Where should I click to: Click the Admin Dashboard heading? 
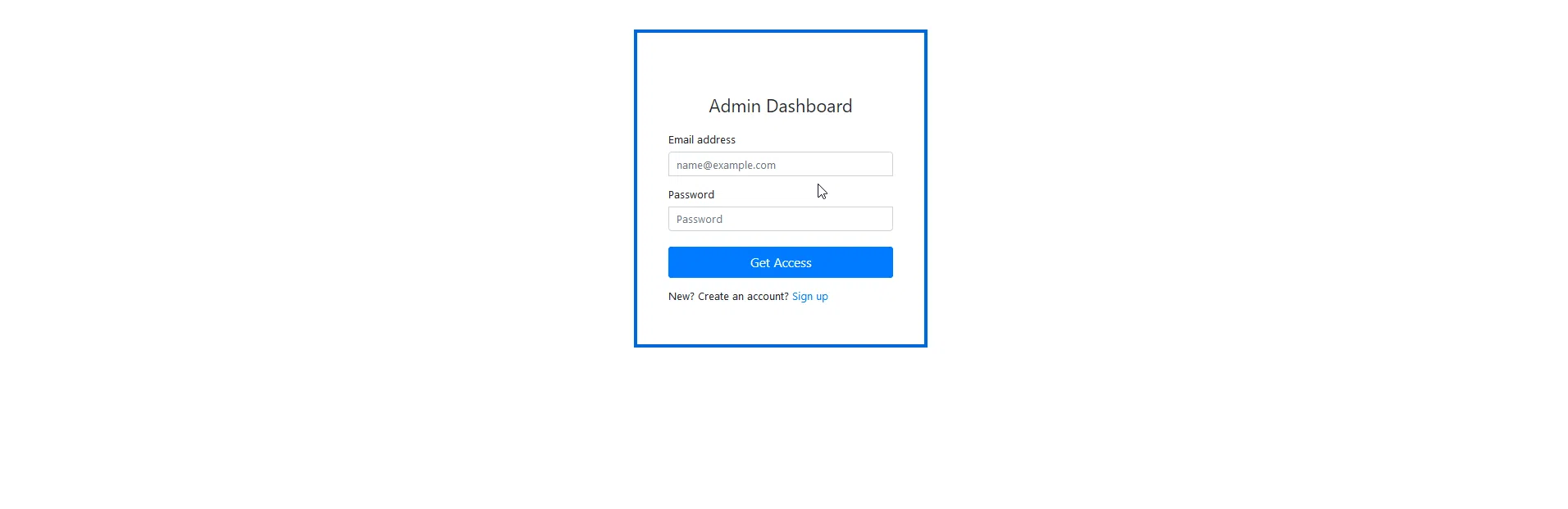click(780, 106)
